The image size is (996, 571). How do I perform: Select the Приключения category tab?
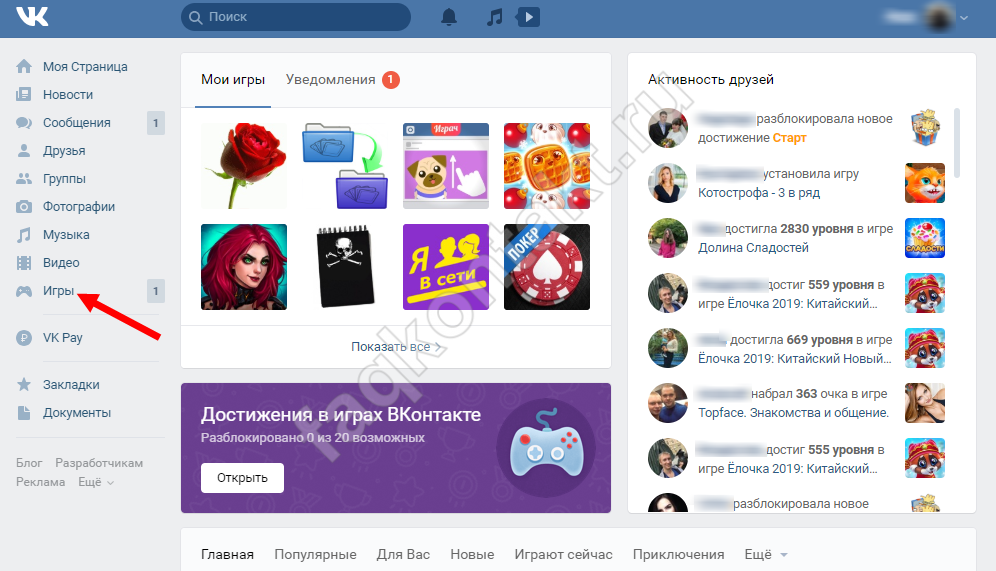pos(678,554)
